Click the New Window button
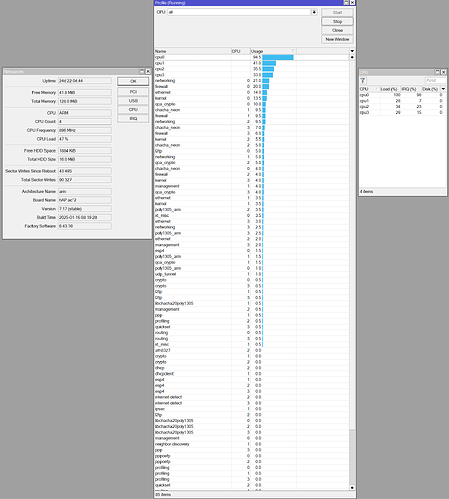This screenshot has height=499, width=449. [x=337, y=39]
